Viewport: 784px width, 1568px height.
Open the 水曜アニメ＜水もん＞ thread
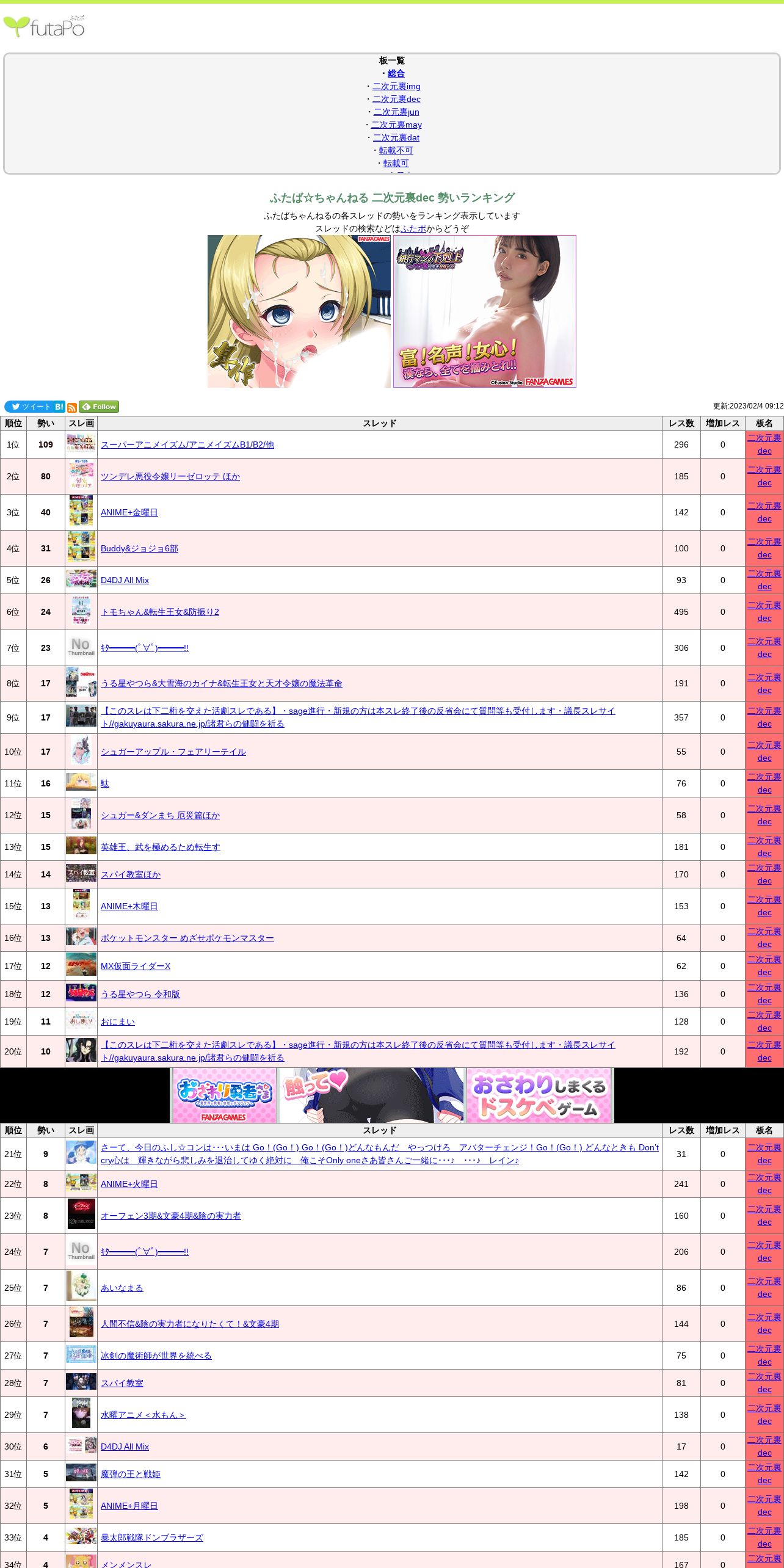143,1415
